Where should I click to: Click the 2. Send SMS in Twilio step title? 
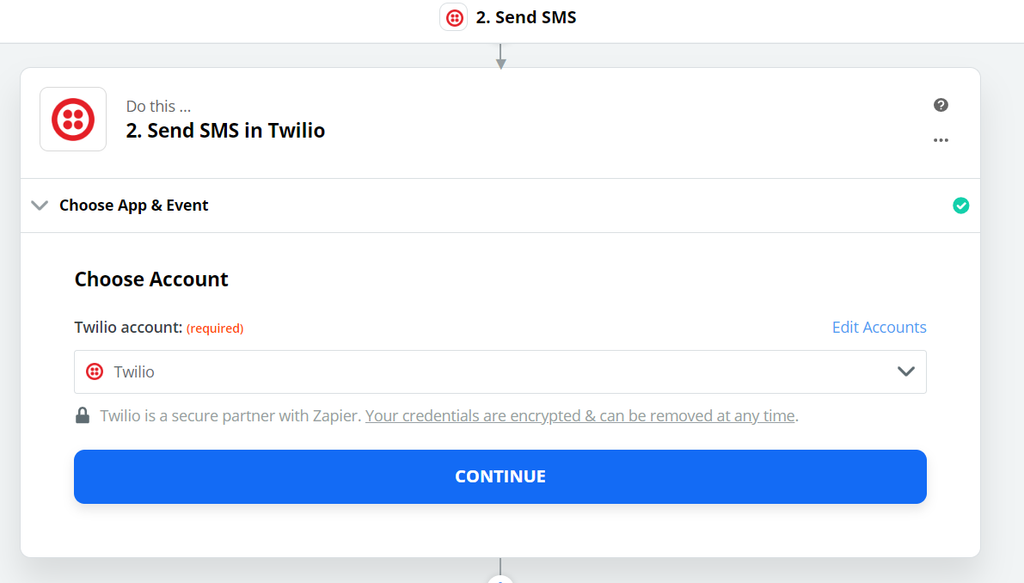point(226,130)
